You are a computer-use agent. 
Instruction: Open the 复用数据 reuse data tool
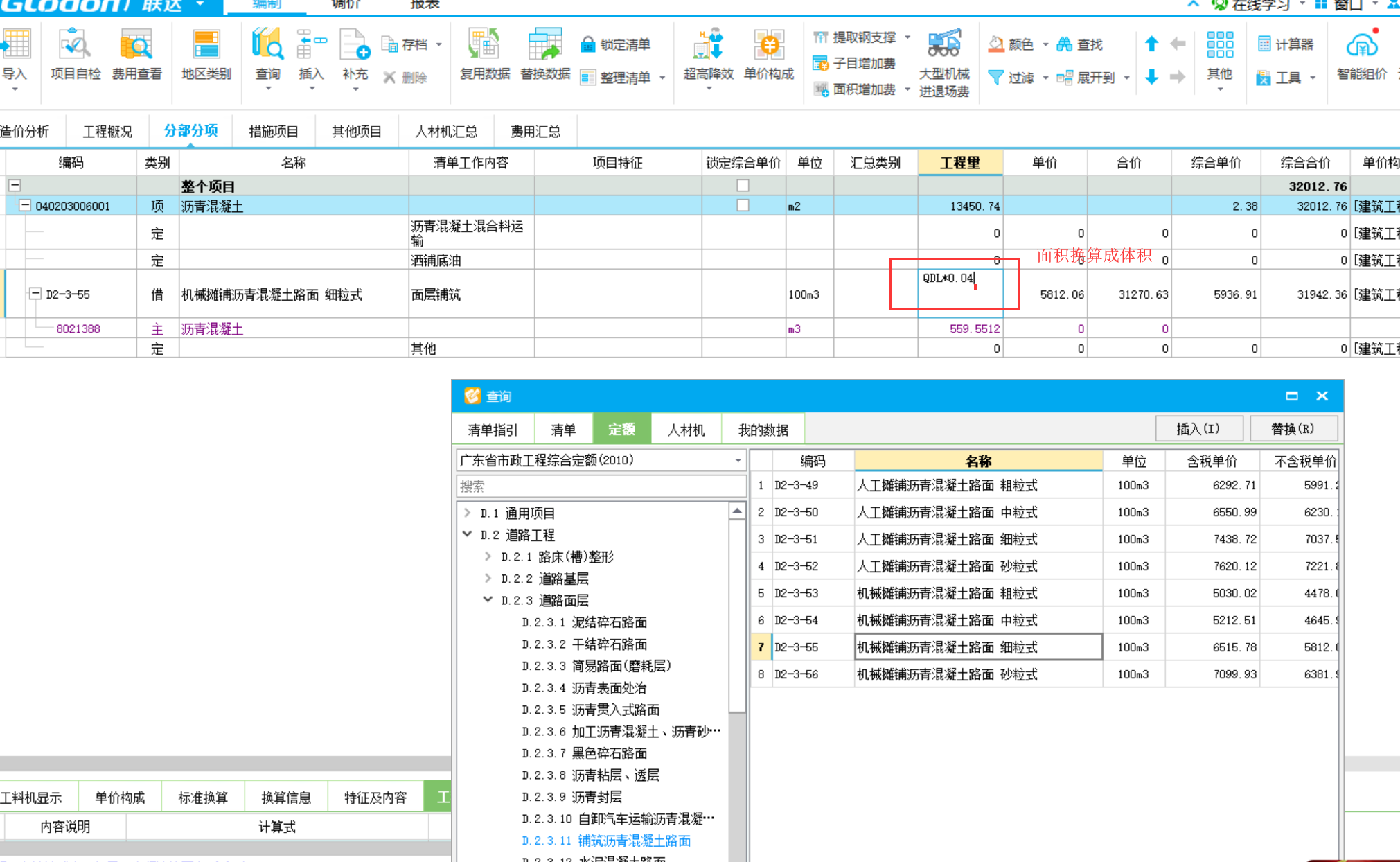pyautogui.click(x=484, y=55)
